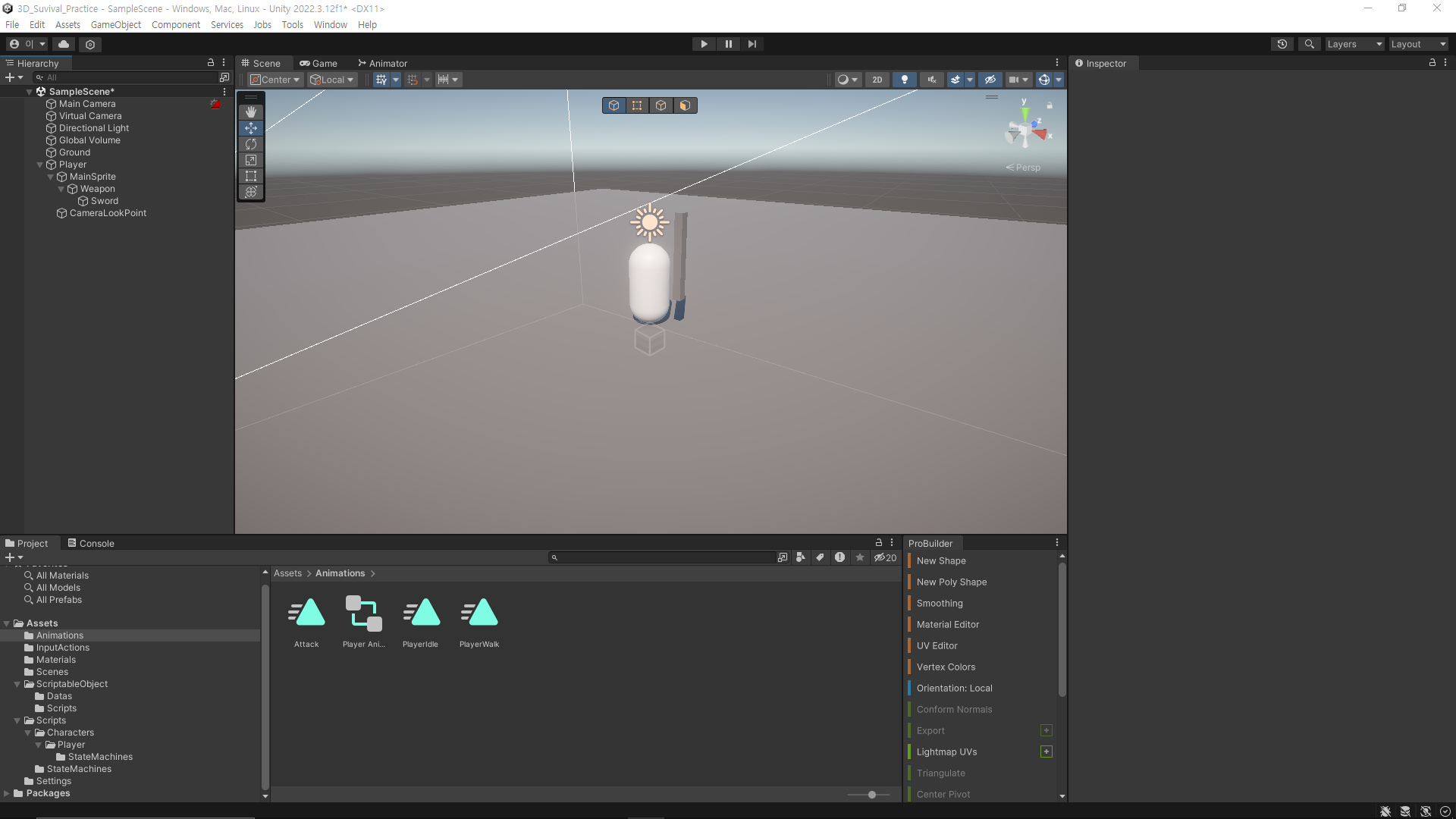Click the Main Camera Cinemachine brain icon
The height and width of the screenshot is (819, 1456).
point(215,104)
